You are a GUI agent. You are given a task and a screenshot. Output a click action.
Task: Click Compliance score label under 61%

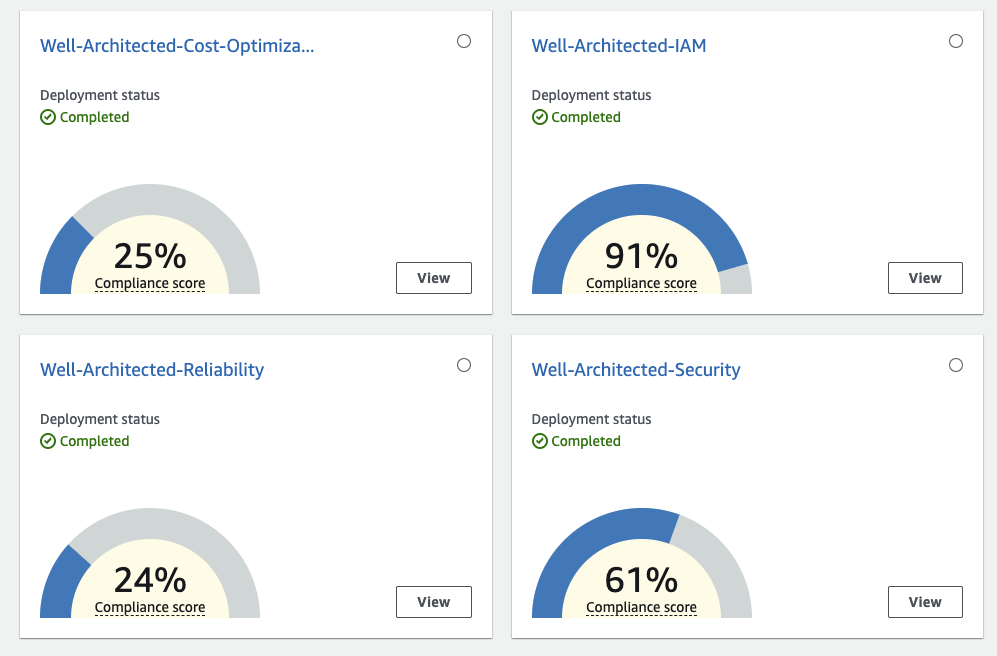(641, 607)
